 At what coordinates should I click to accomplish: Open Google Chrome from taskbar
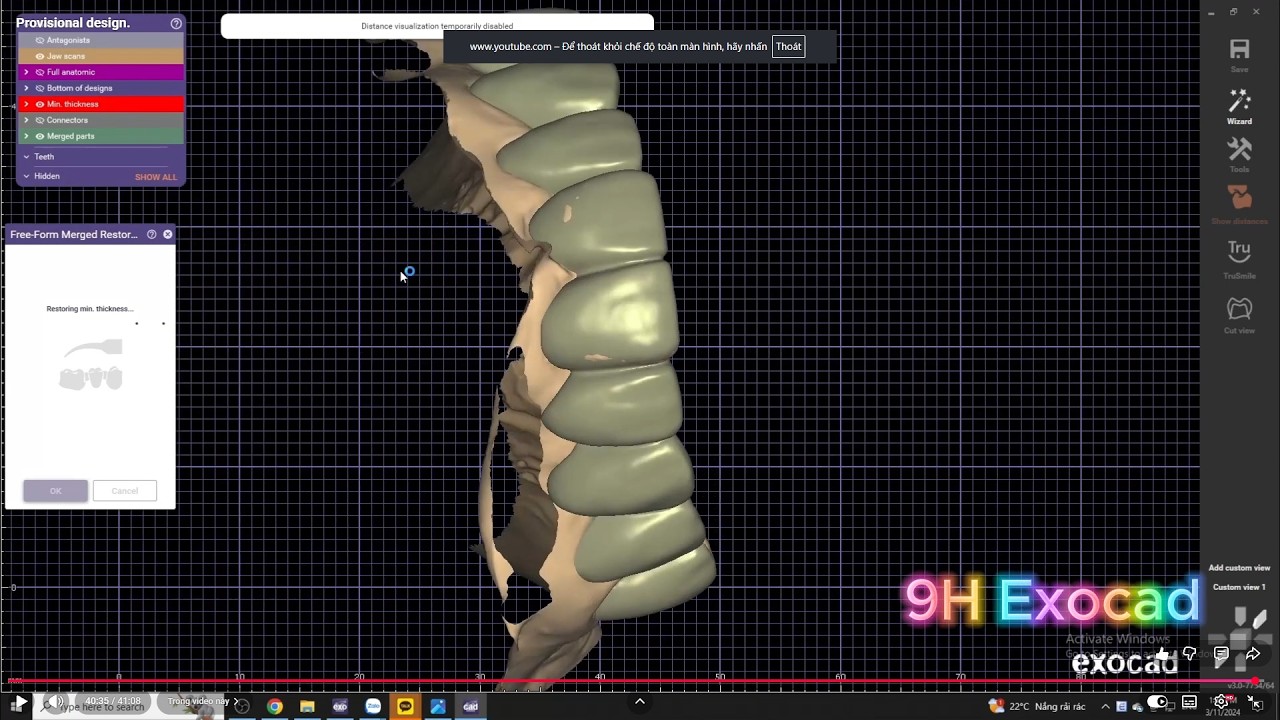tap(275, 706)
